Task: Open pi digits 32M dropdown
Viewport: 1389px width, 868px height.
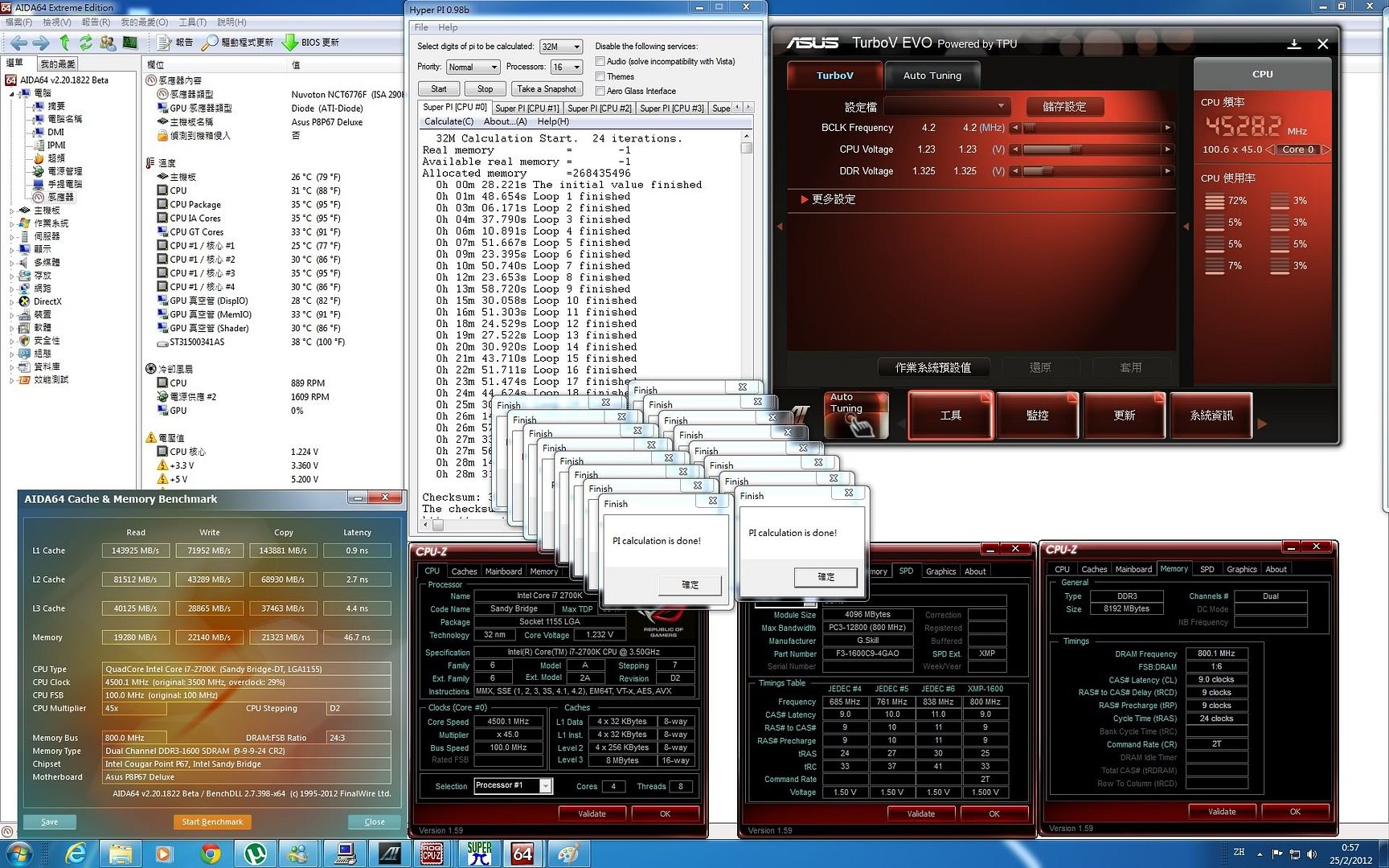Action: tap(560, 47)
